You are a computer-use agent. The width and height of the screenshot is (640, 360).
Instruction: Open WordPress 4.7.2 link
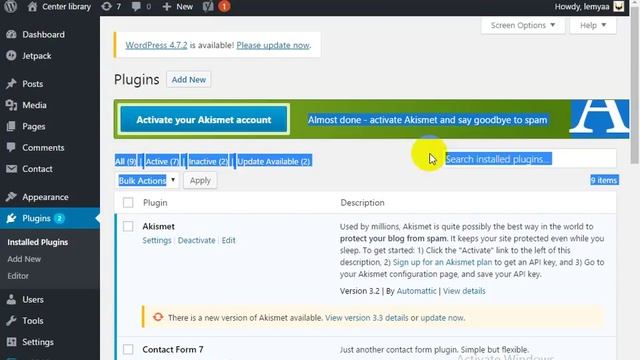pyautogui.click(x=156, y=45)
